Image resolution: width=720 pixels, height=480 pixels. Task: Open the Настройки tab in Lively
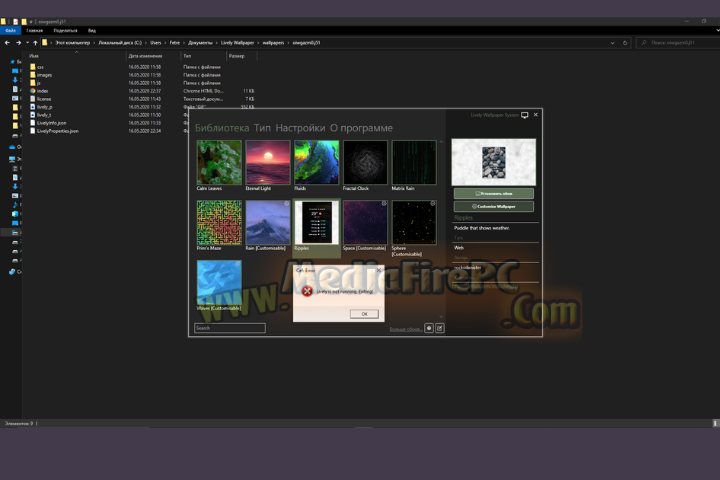pyautogui.click(x=300, y=128)
